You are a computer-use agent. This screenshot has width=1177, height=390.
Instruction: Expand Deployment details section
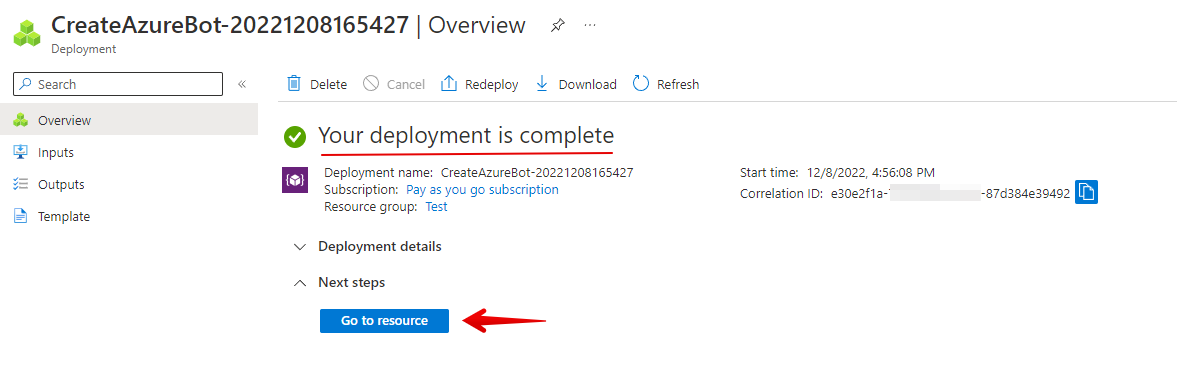coord(367,246)
